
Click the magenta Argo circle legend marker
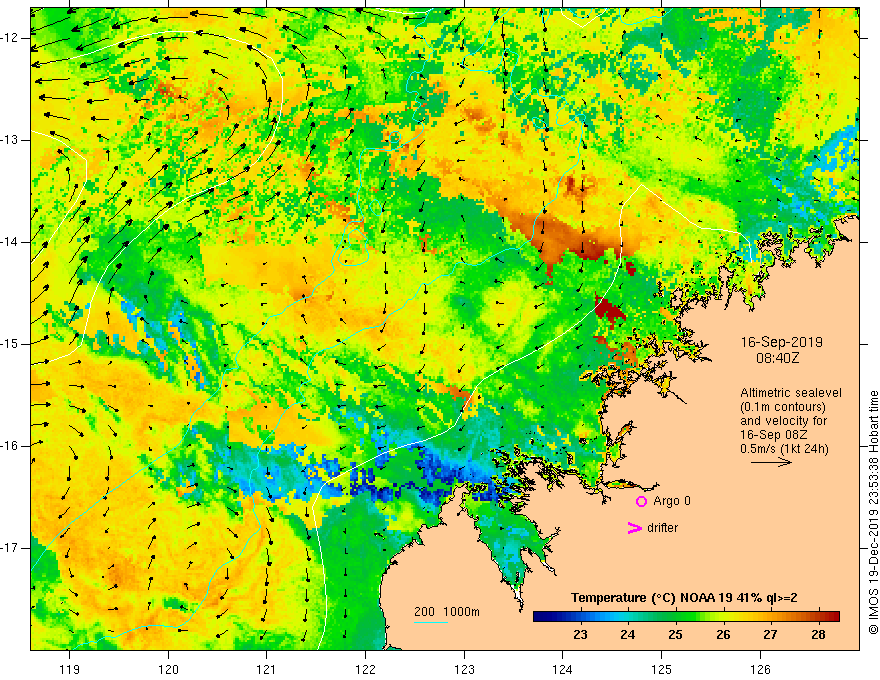[641, 501]
